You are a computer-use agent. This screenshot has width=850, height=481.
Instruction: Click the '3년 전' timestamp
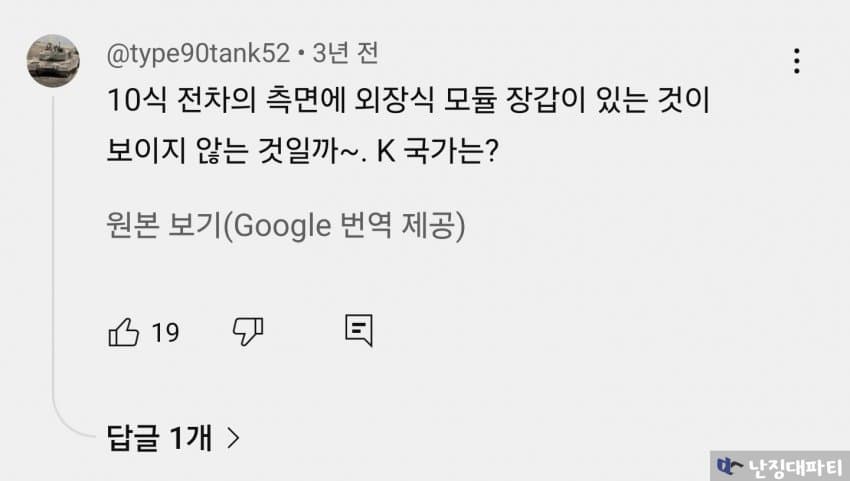click(346, 53)
